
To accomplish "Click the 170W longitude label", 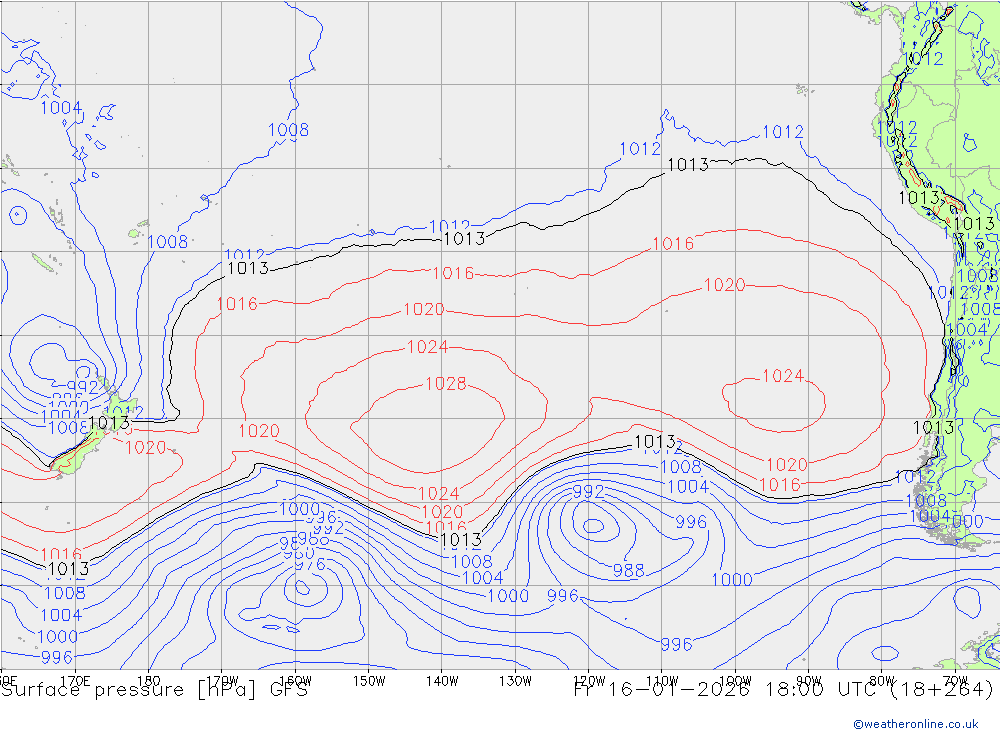I will [222, 681].
